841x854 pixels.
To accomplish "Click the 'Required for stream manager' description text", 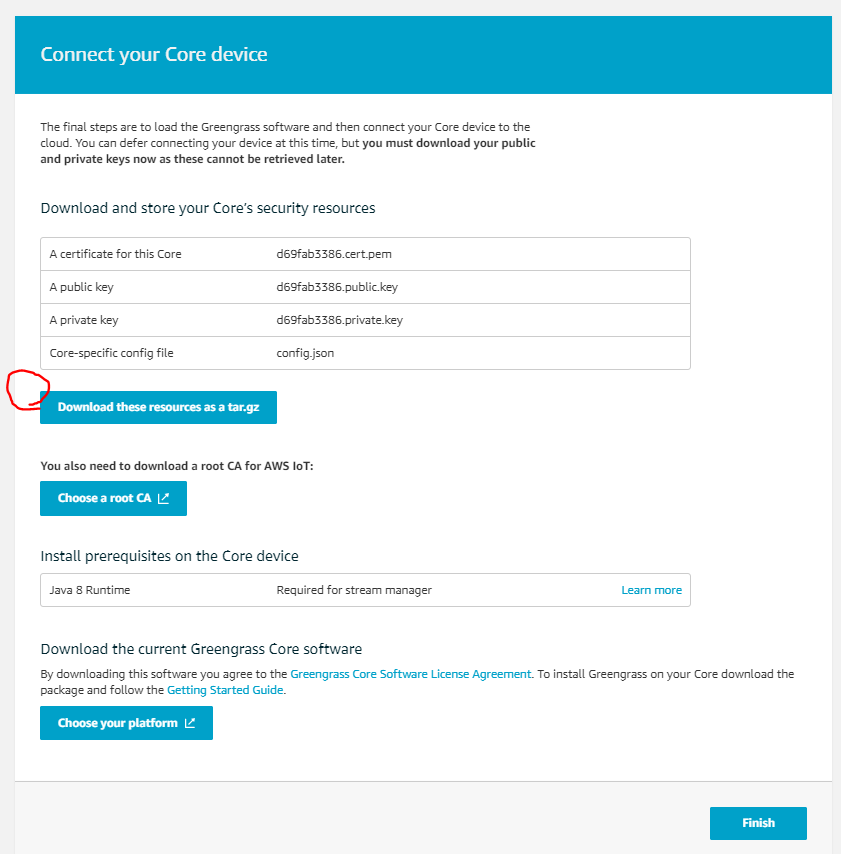I will click(x=354, y=590).
